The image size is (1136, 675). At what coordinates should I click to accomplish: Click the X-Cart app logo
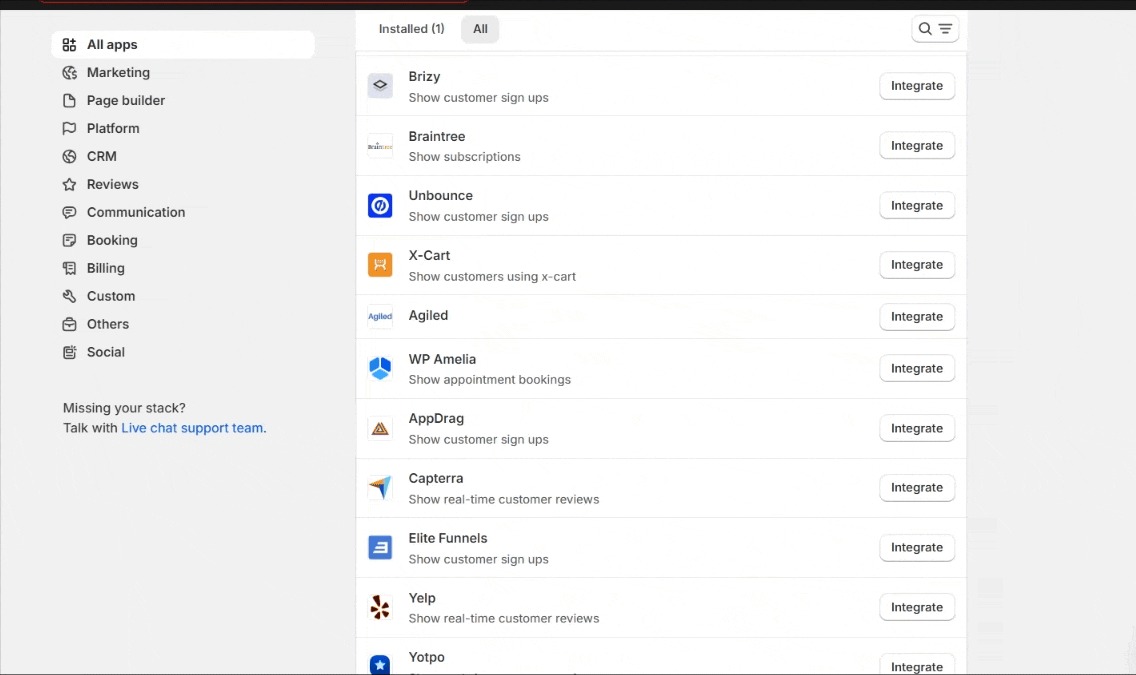click(380, 265)
